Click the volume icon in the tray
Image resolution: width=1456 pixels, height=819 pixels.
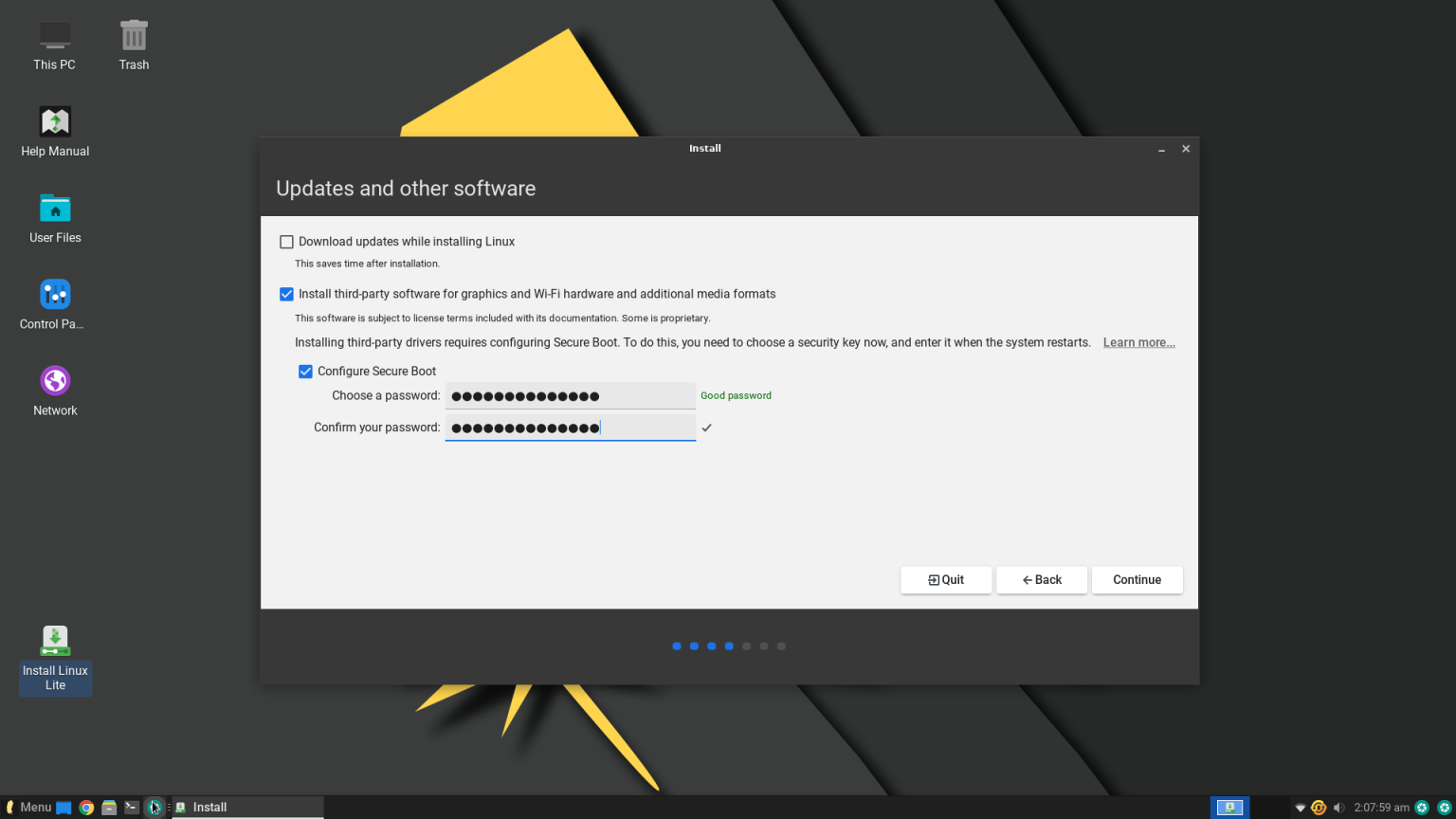tap(1339, 808)
